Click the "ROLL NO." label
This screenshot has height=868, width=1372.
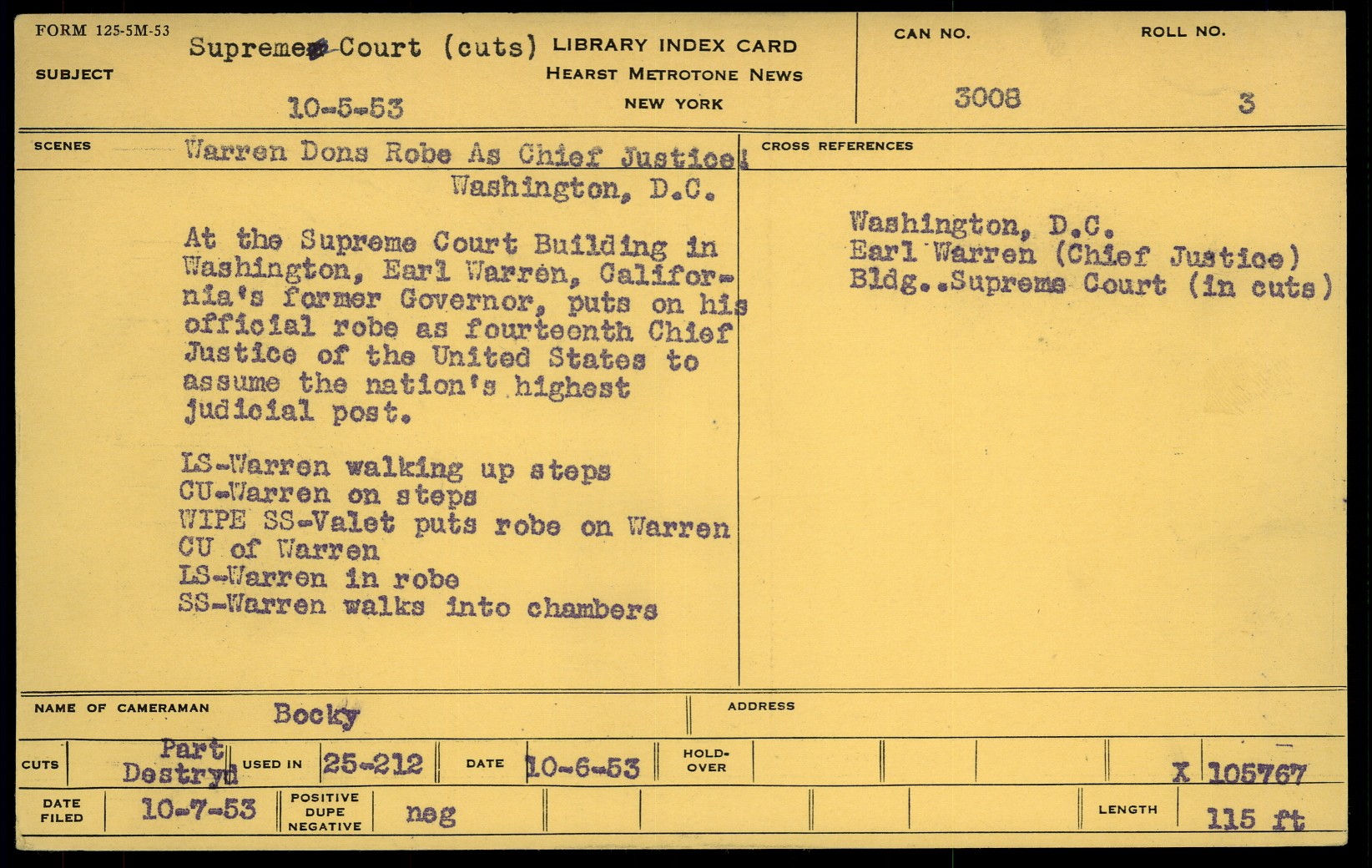(x=1183, y=33)
